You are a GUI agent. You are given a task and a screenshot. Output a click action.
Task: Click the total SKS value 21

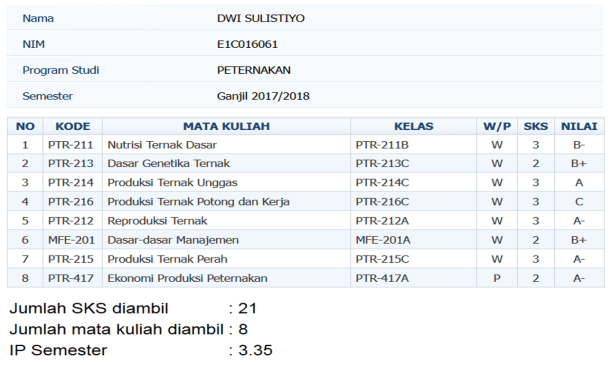(247, 308)
